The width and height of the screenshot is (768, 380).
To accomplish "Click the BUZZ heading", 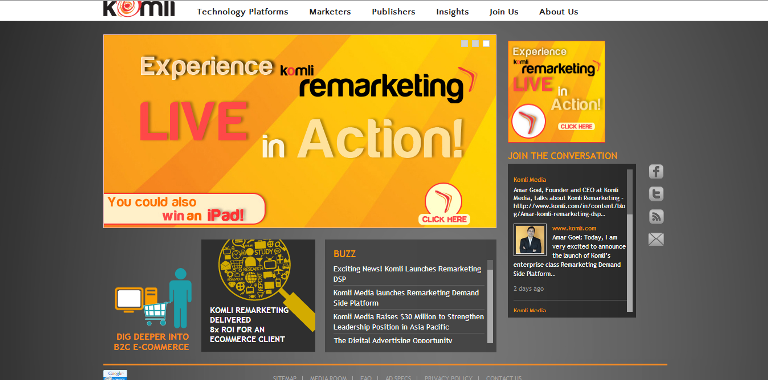I will pyautogui.click(x=344, y=254).
